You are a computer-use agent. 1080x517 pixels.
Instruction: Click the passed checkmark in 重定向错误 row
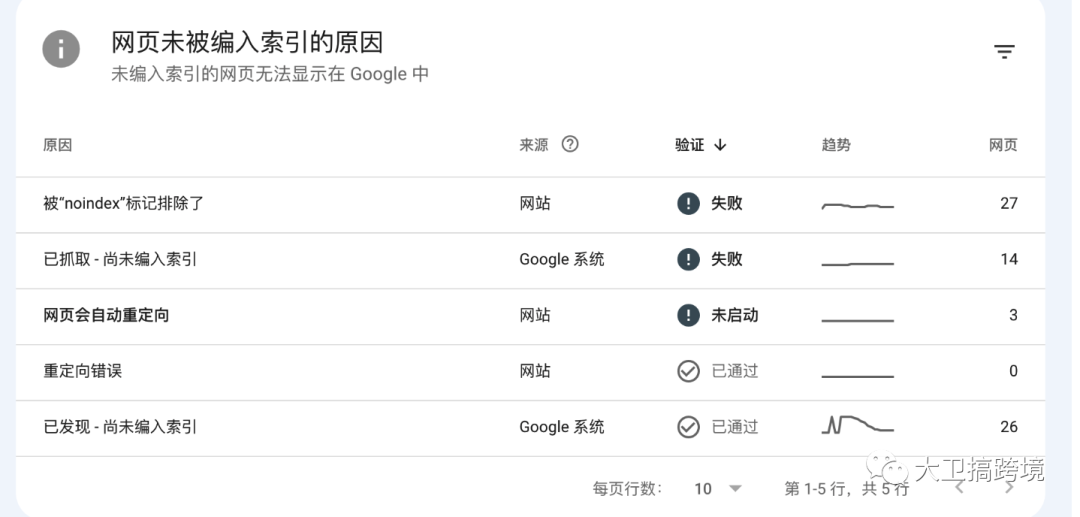coord(688,372)
